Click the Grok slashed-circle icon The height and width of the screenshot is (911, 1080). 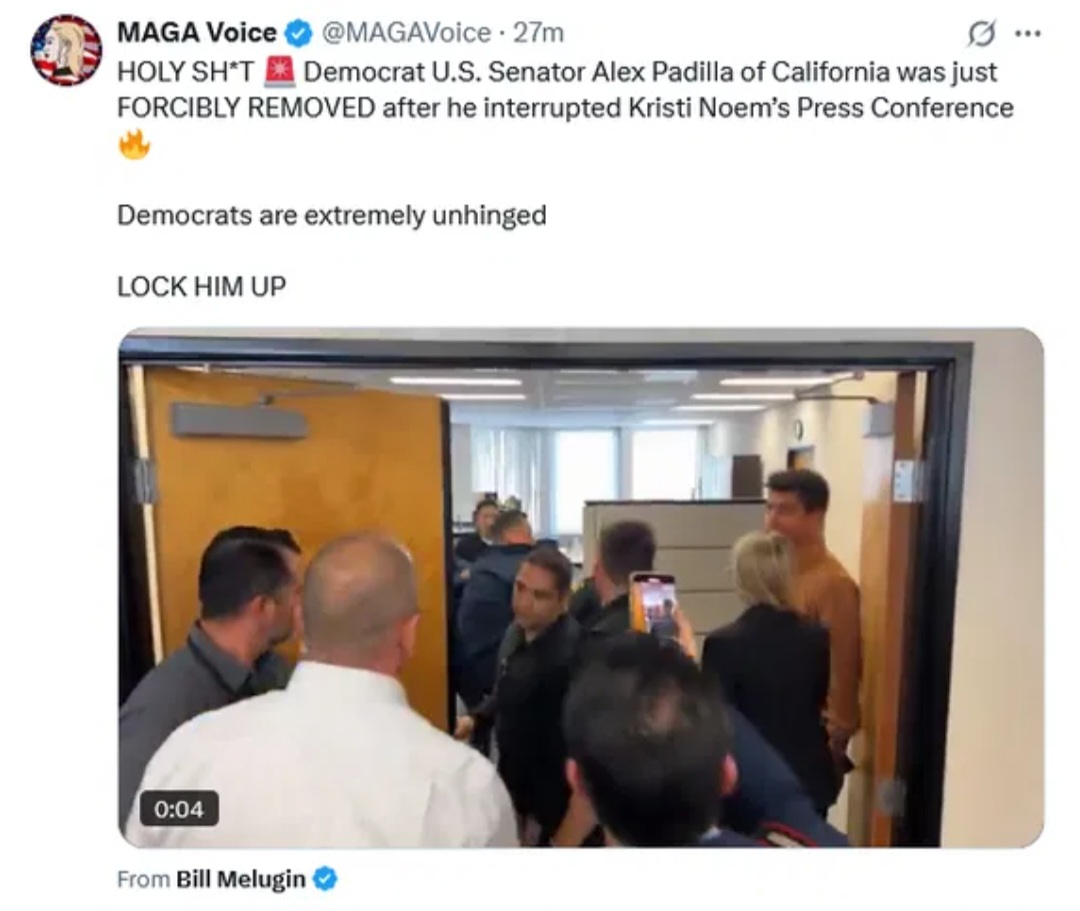tap(981, 33)
